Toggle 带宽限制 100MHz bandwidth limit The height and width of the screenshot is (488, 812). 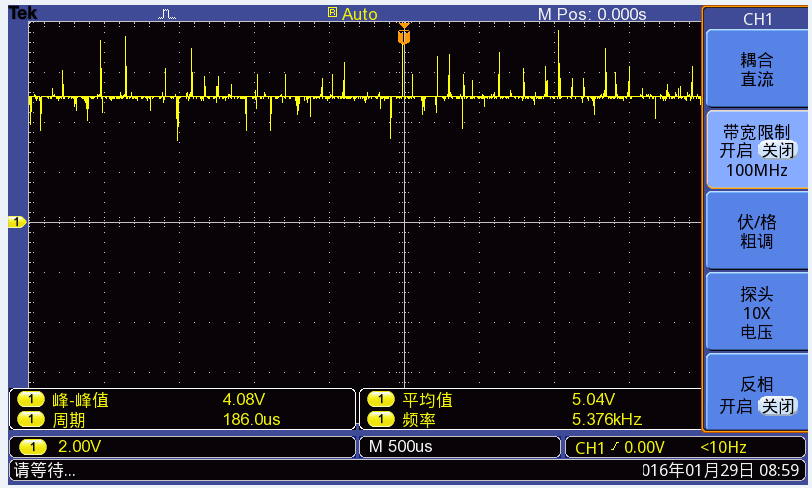click(x=757, y=150)
